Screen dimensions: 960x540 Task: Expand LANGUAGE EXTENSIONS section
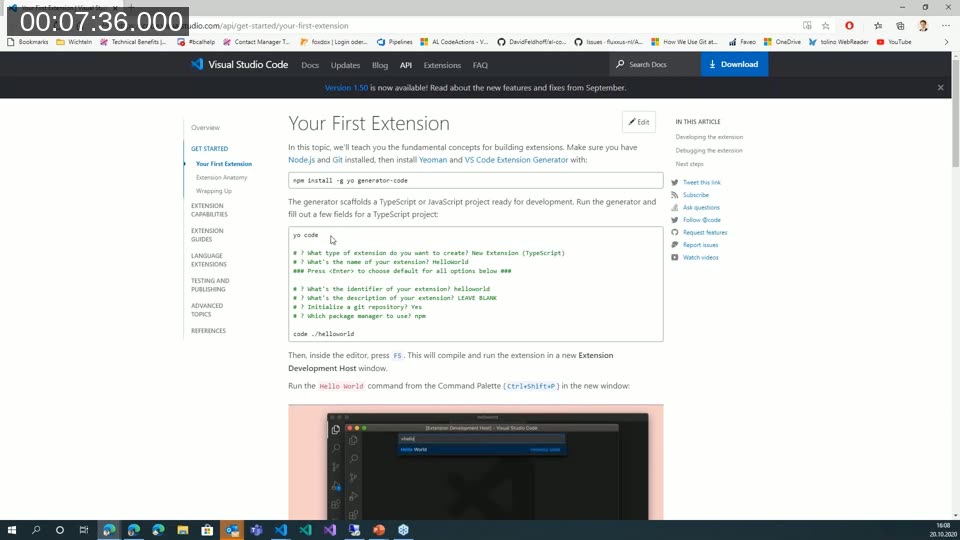pos(209,260)
